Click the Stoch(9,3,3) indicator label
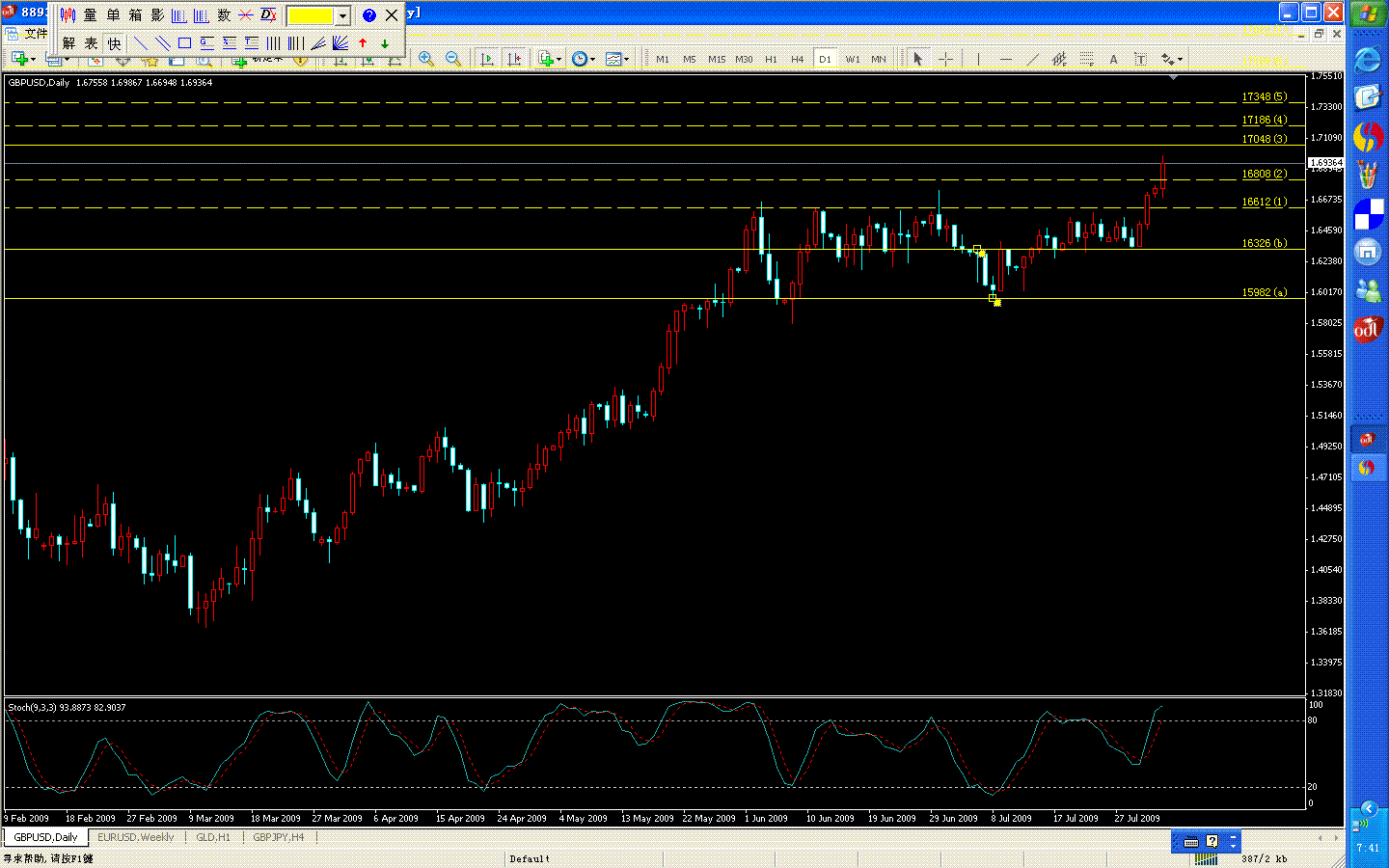The width and height of the screenshot is (1389, 868). click(67, 707)
